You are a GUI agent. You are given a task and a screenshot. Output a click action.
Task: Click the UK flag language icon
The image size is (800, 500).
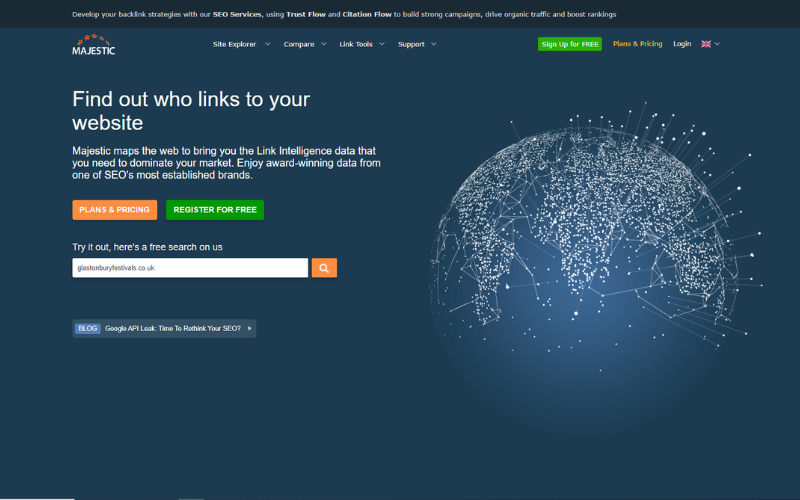point(706,44)
